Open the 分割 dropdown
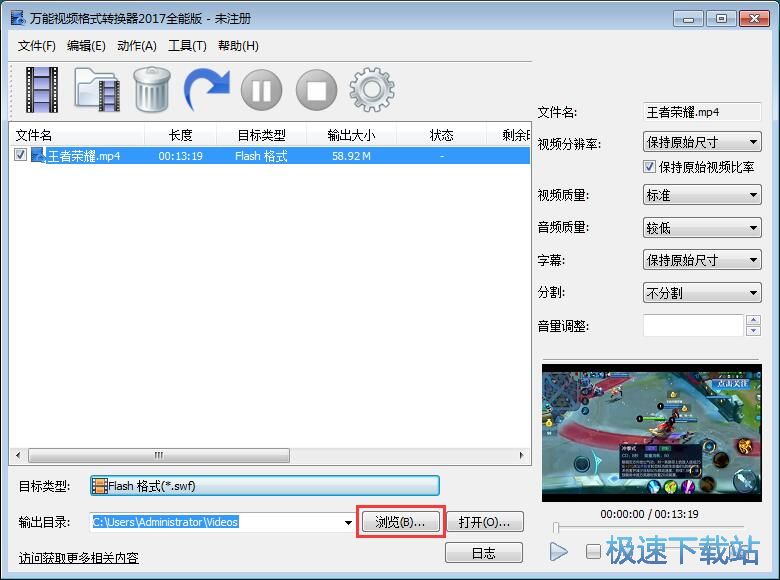The width and height of the screenshot is (780, 580). coord(702,292)
